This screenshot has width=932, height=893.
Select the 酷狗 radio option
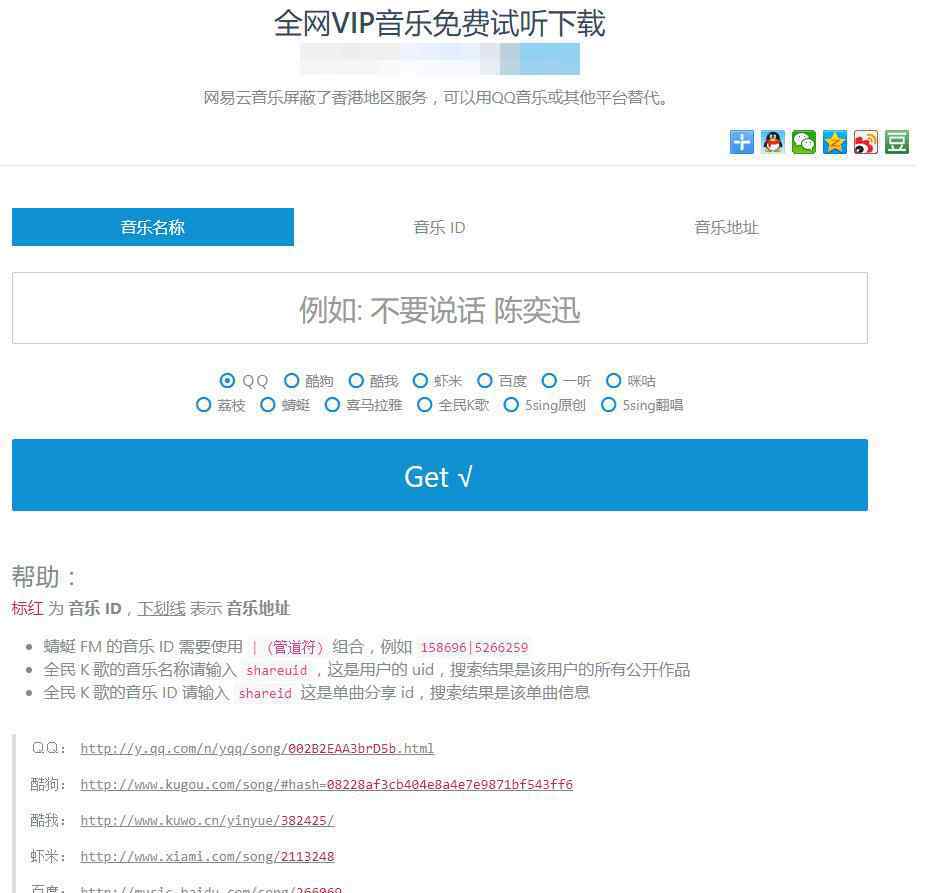point(291,380)
